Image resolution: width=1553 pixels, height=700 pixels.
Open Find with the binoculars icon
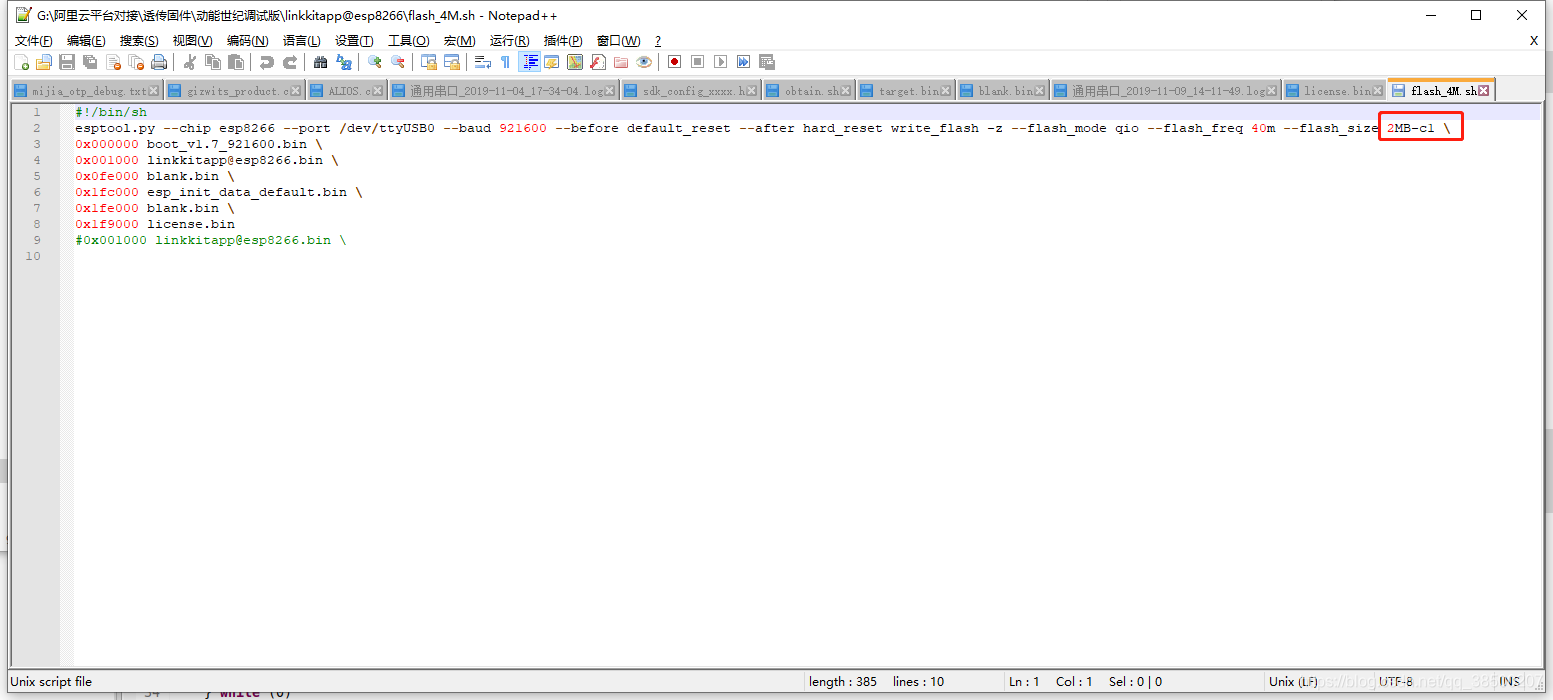pyautogui.click(x=320, y=62)
